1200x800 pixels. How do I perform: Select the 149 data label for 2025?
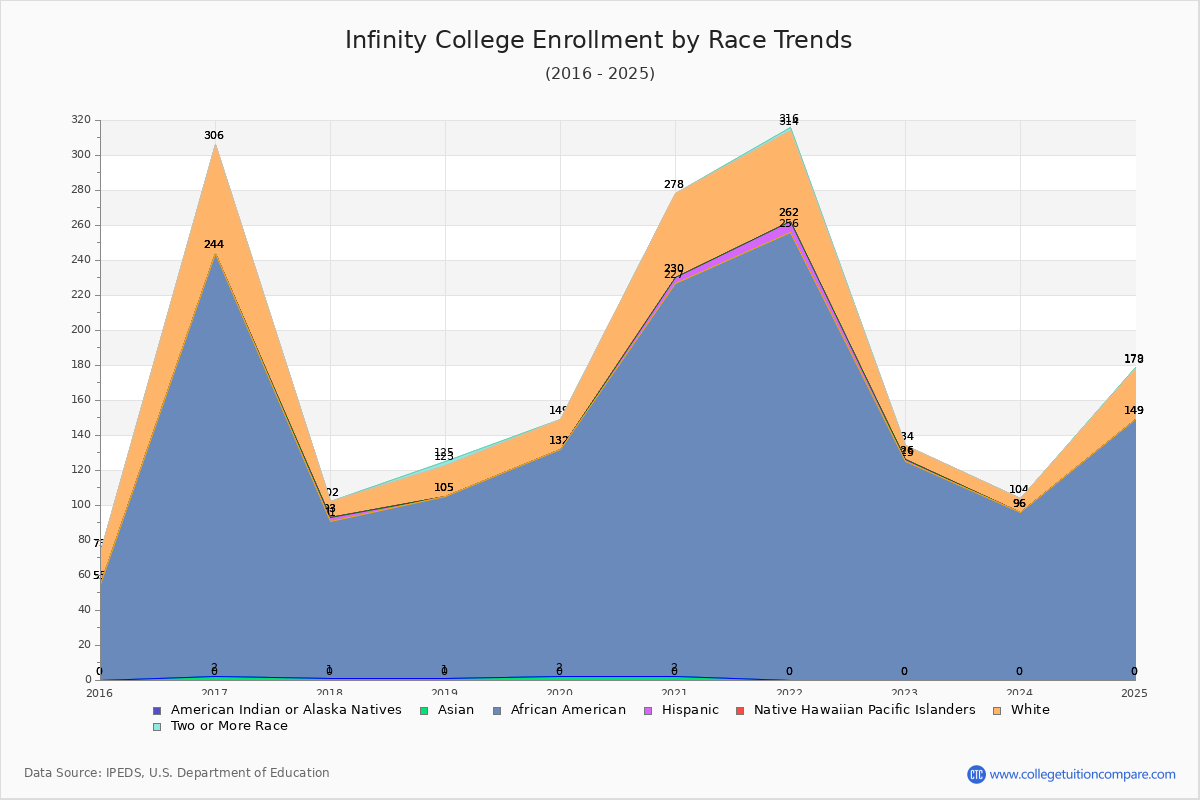click(x=1134, y=411)
